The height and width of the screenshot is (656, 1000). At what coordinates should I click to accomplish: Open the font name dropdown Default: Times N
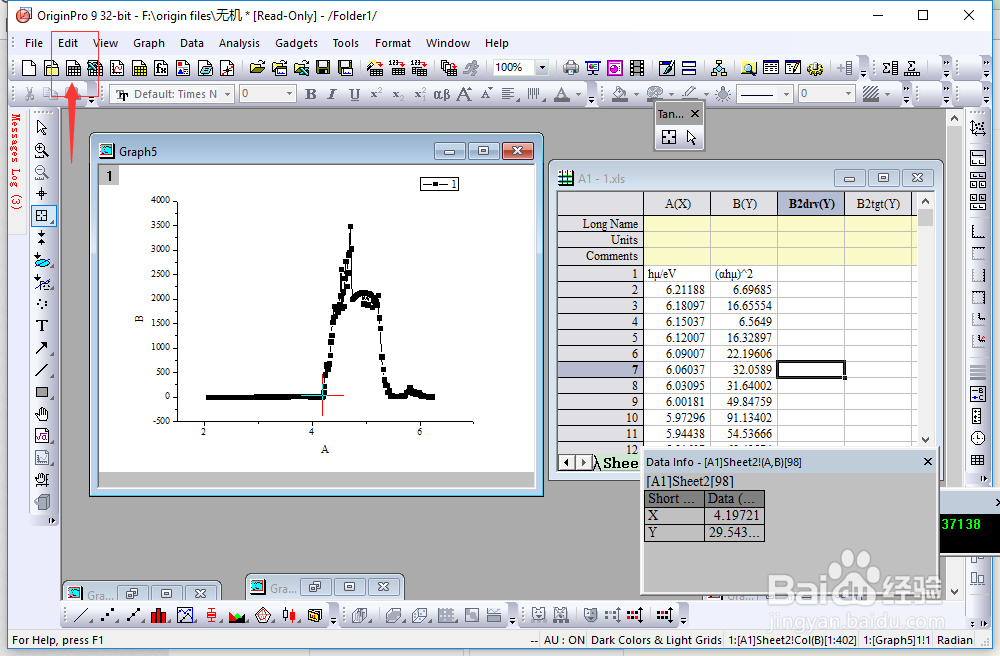[x=227, y=94]
